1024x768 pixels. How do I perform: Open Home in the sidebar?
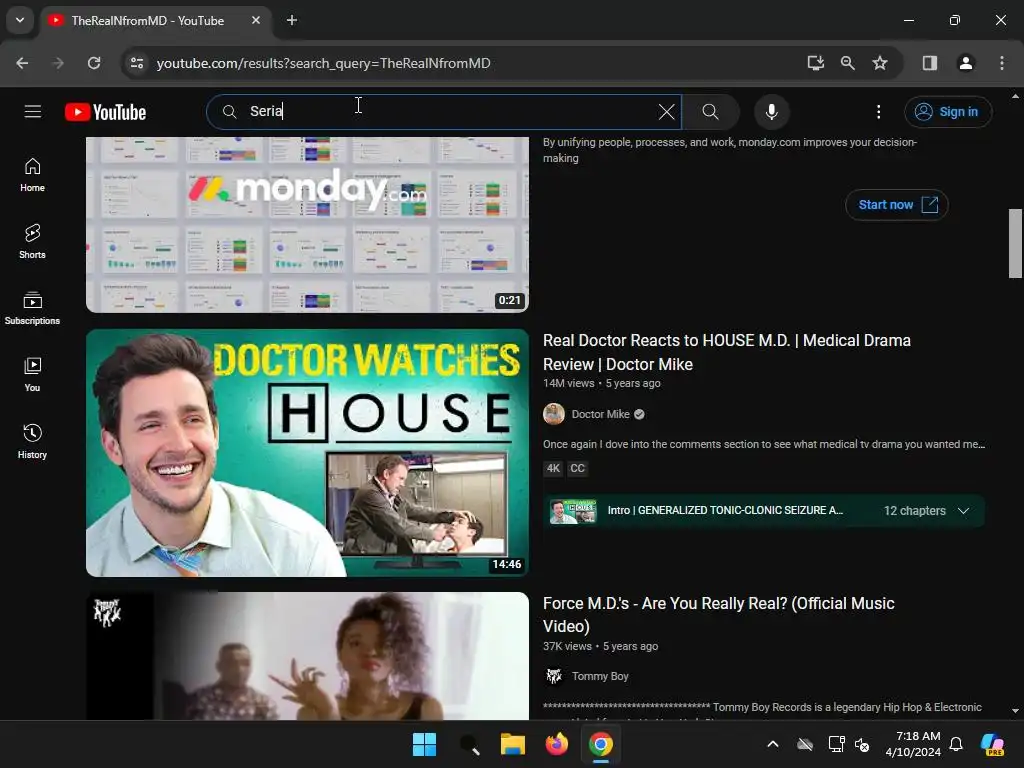pos(32,175)
